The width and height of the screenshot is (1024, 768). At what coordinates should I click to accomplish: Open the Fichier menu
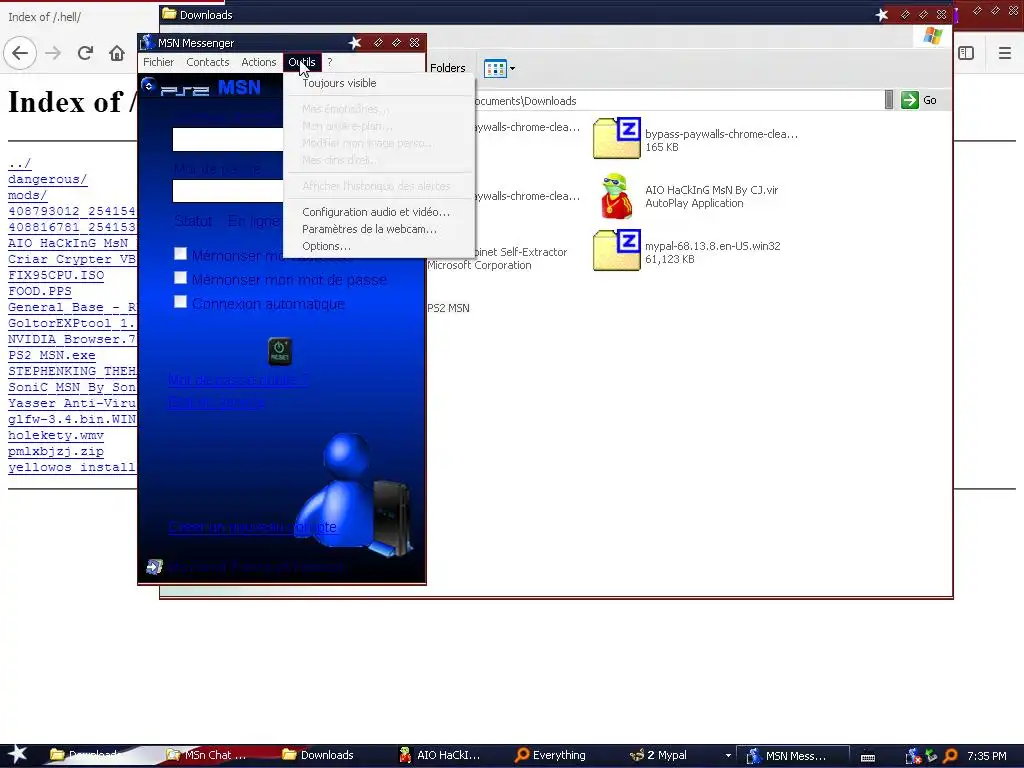(159, 62)
